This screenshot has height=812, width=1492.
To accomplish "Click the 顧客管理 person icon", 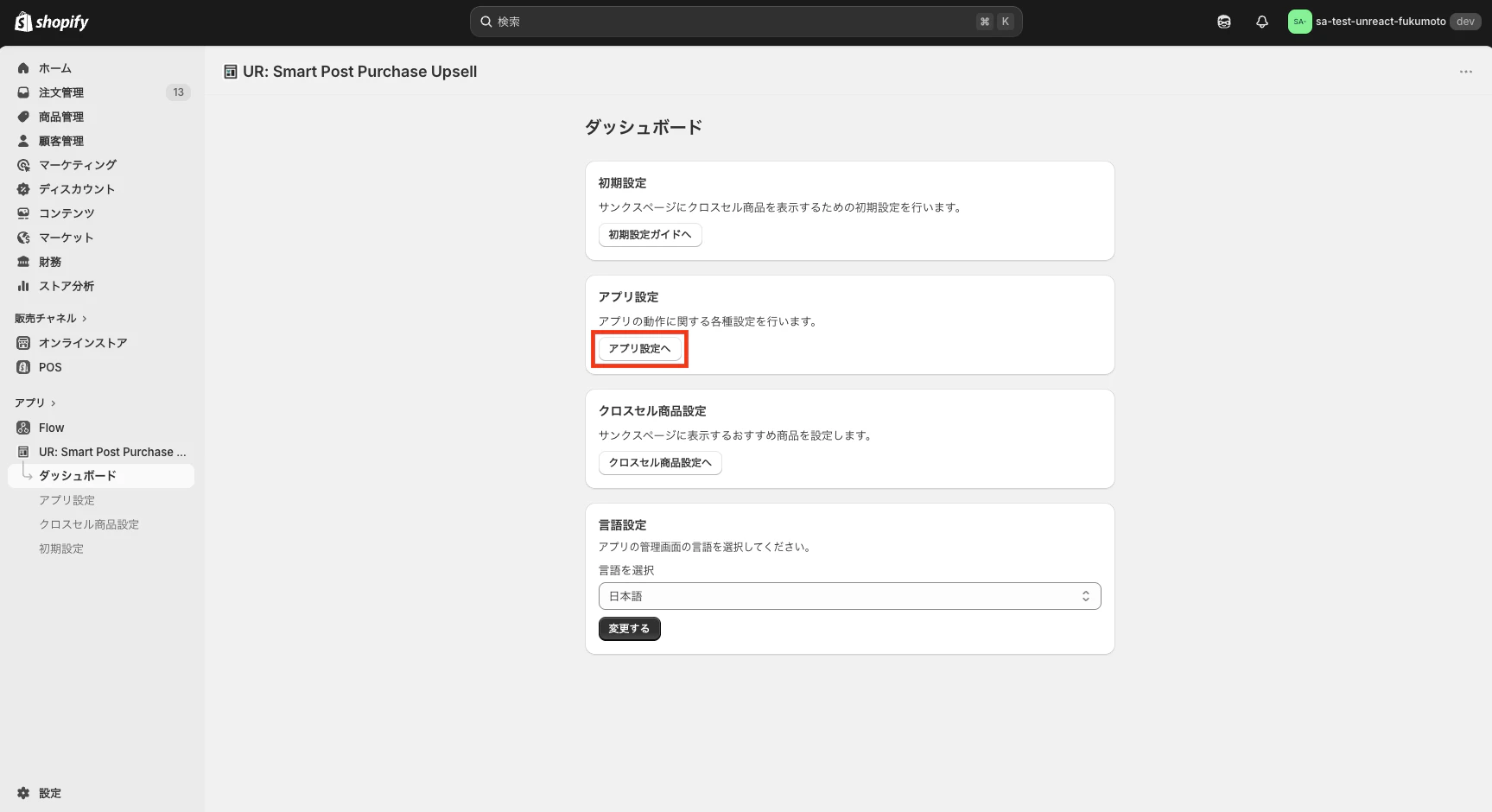I will click(x=23, y=141).
